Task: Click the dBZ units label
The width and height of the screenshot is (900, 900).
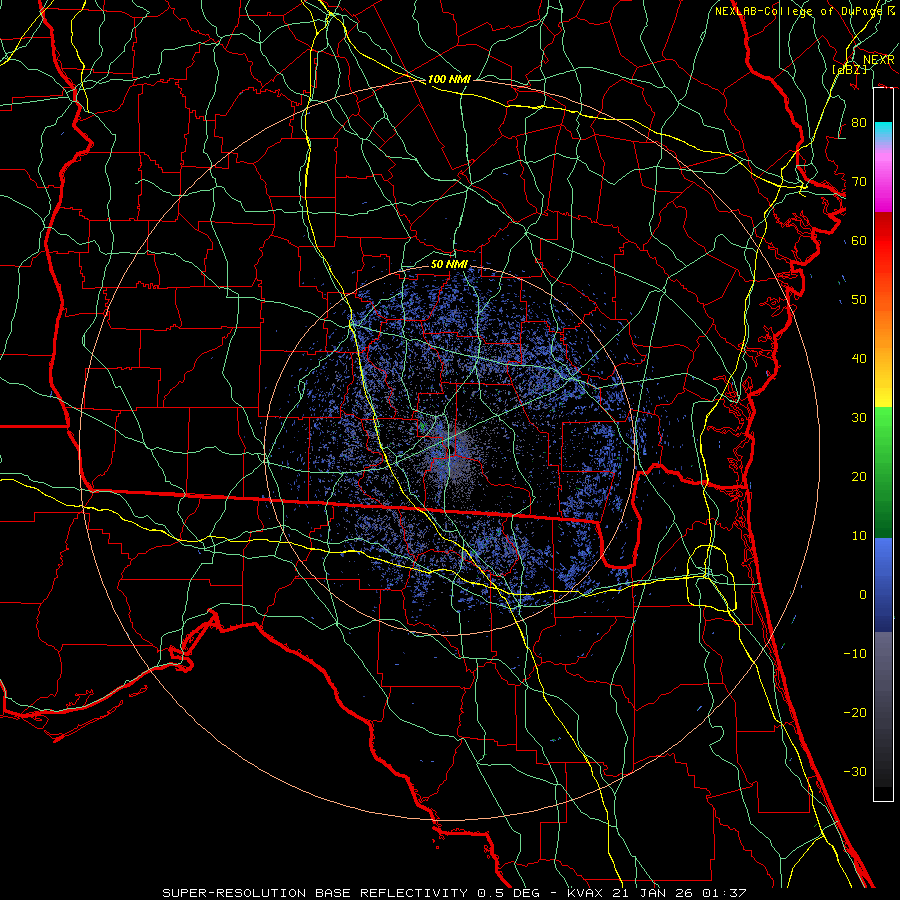Action: (849, 69)
